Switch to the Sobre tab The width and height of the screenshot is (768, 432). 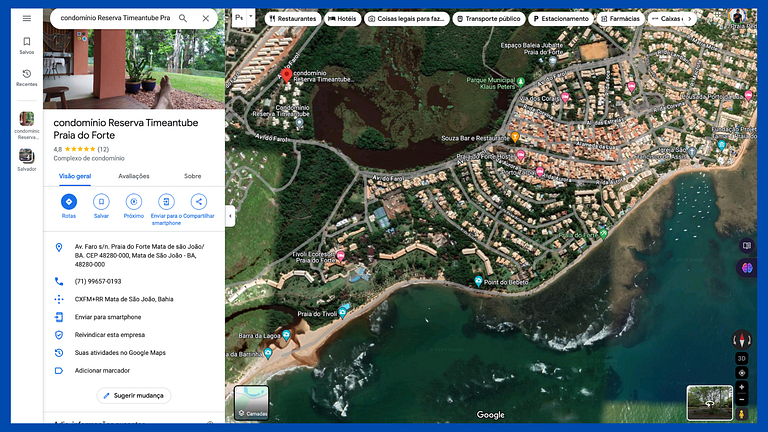click(x=192, y=176)
